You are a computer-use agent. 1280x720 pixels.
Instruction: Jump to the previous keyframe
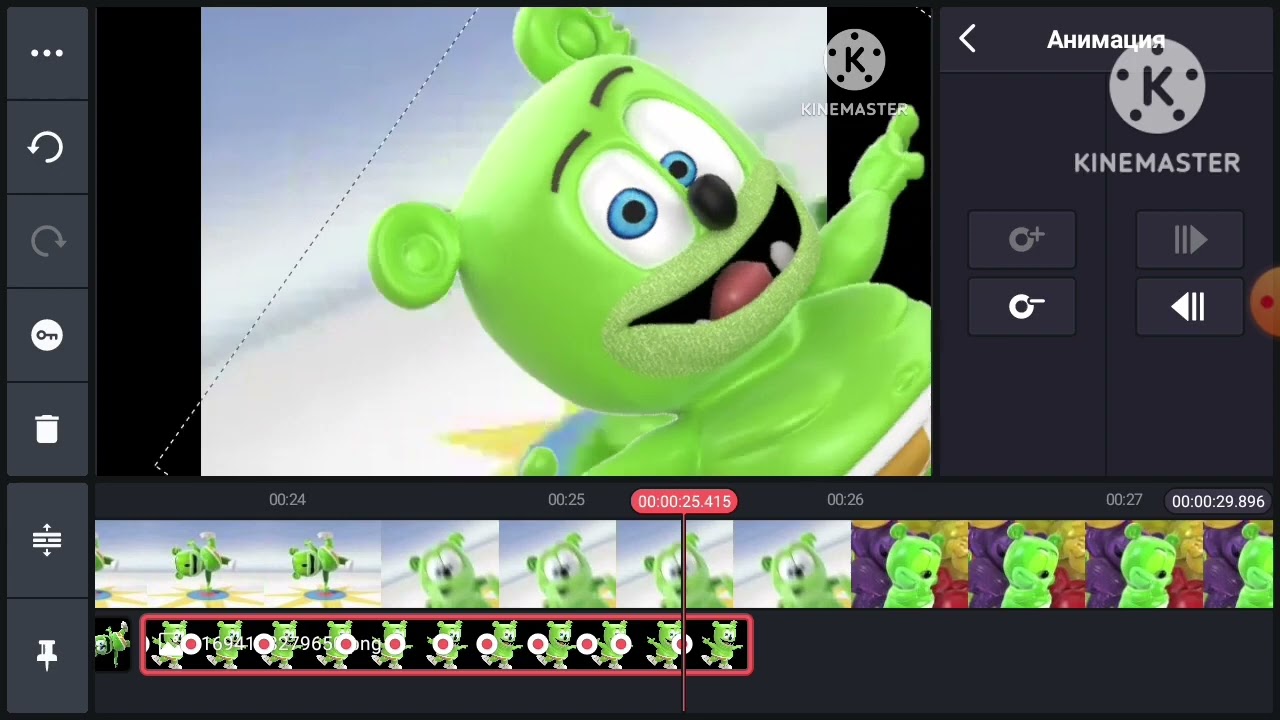click(x=1190, y=307)
